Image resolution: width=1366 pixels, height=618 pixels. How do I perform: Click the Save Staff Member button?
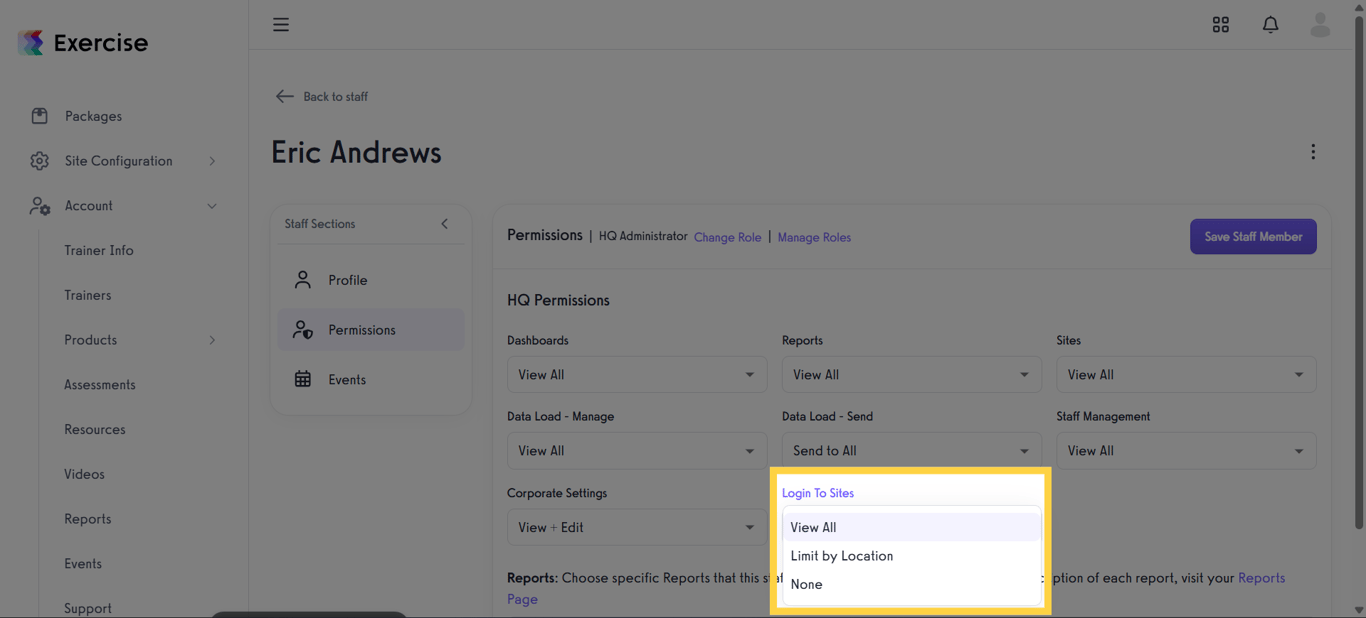pos(1253,236)
